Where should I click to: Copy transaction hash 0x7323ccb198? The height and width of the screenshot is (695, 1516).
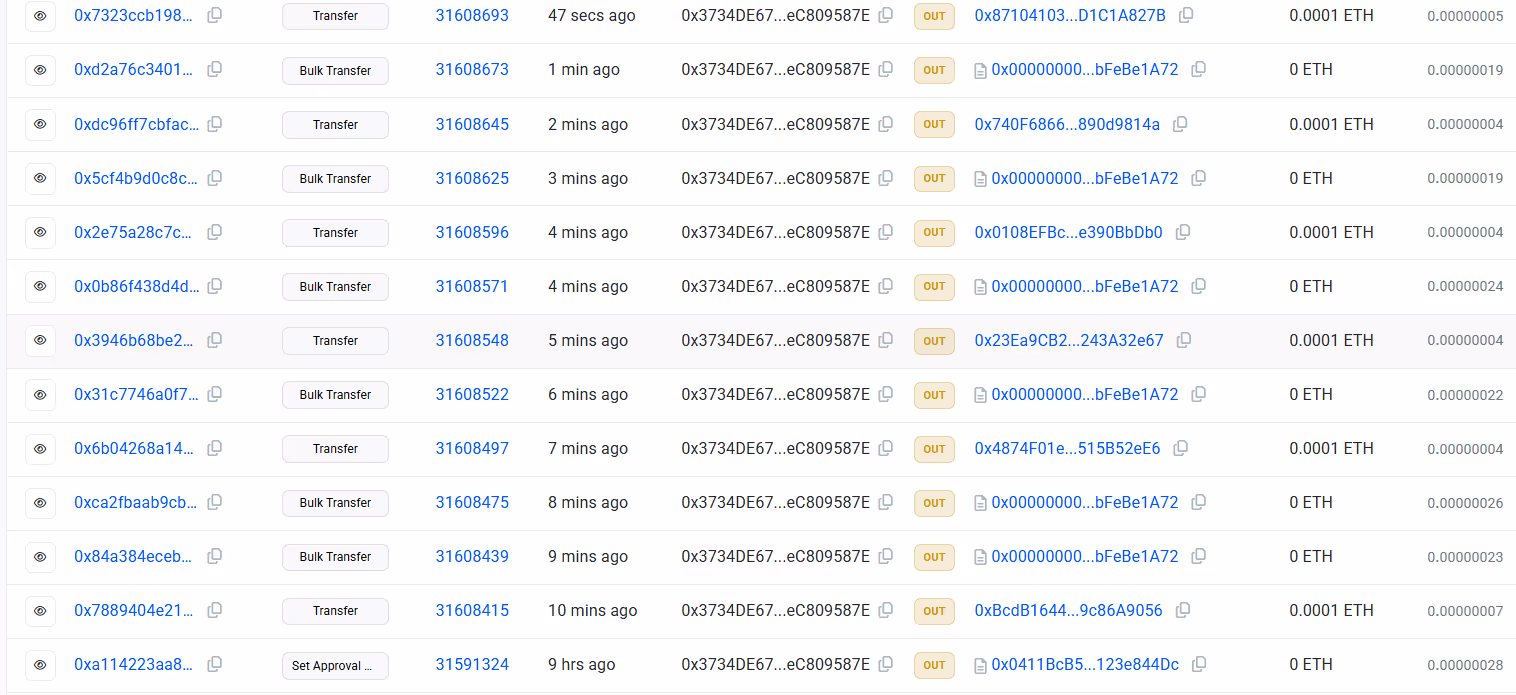tap(214, 16)
